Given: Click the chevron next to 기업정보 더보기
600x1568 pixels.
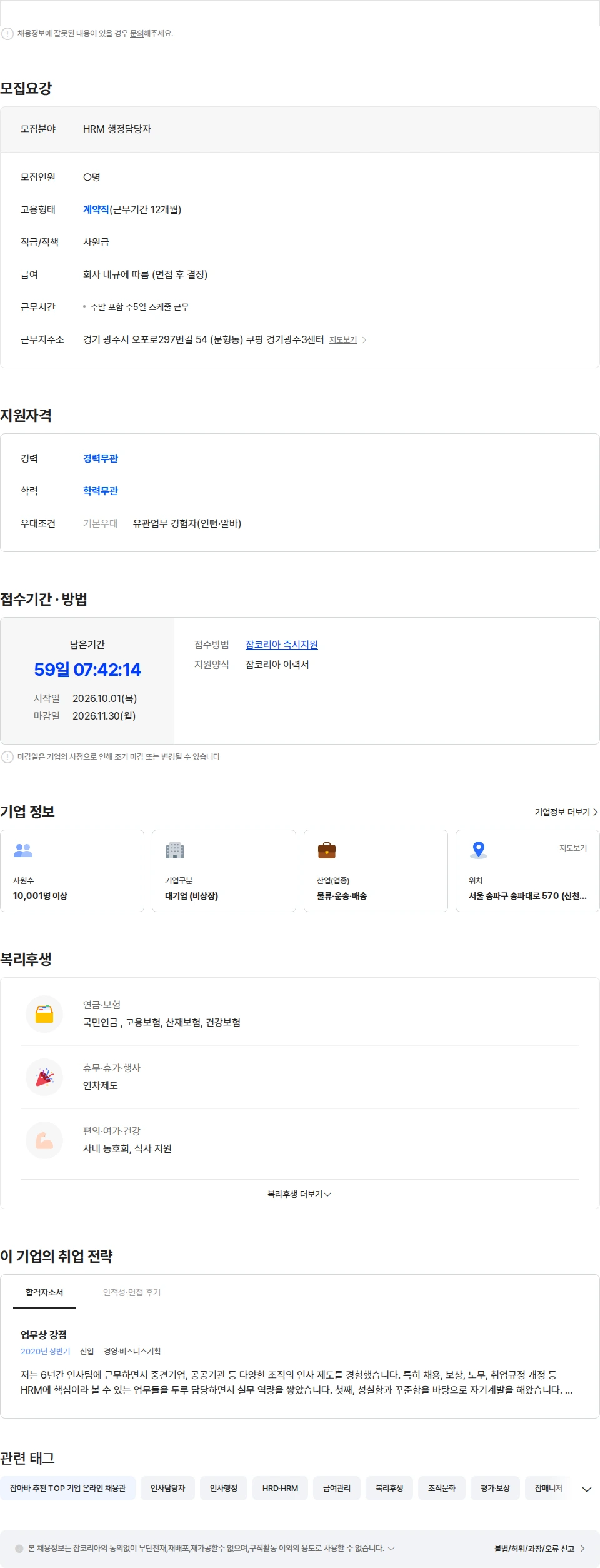Looking at the screenshot, I should (x=596, y=812).
